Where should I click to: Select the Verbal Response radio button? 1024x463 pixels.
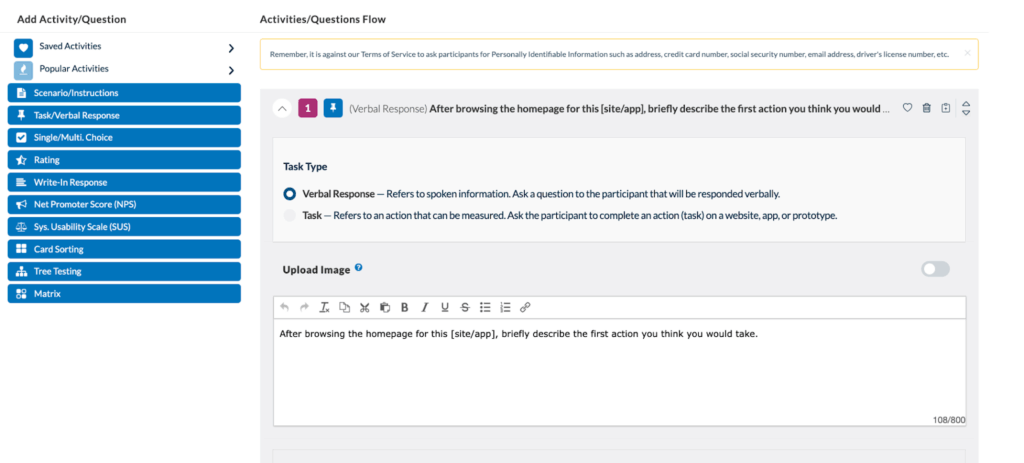[x=290, y=194]
